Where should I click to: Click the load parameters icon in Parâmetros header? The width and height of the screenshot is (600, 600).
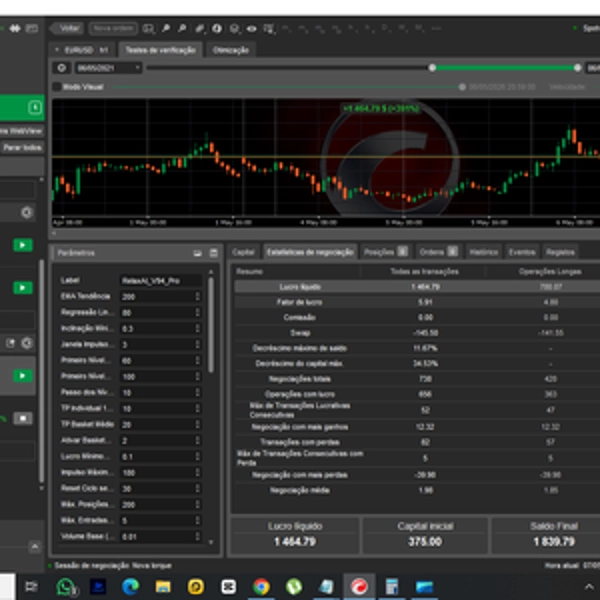click(197, 253)
